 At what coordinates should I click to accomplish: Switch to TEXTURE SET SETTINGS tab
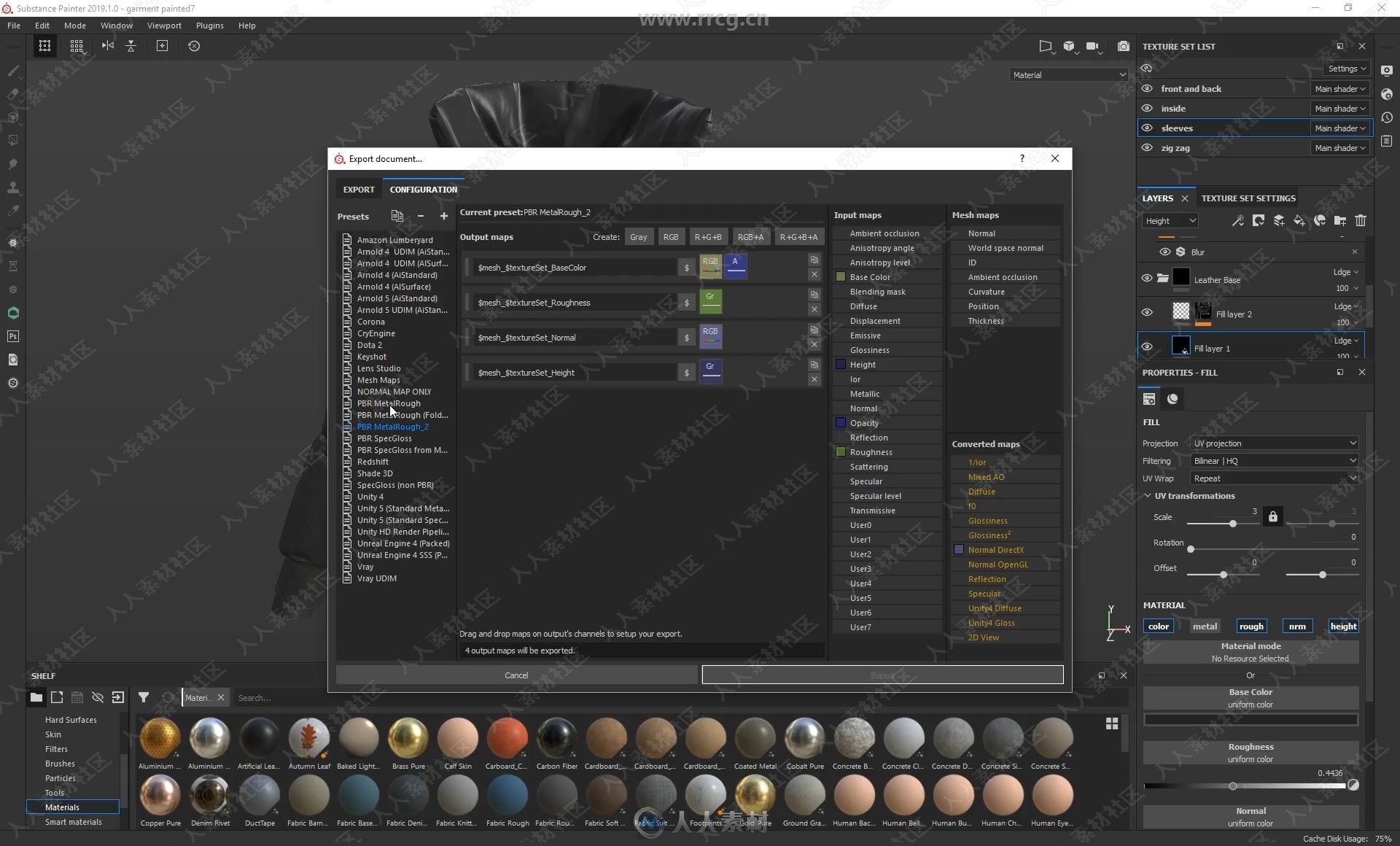click(x=1248, y=198)
